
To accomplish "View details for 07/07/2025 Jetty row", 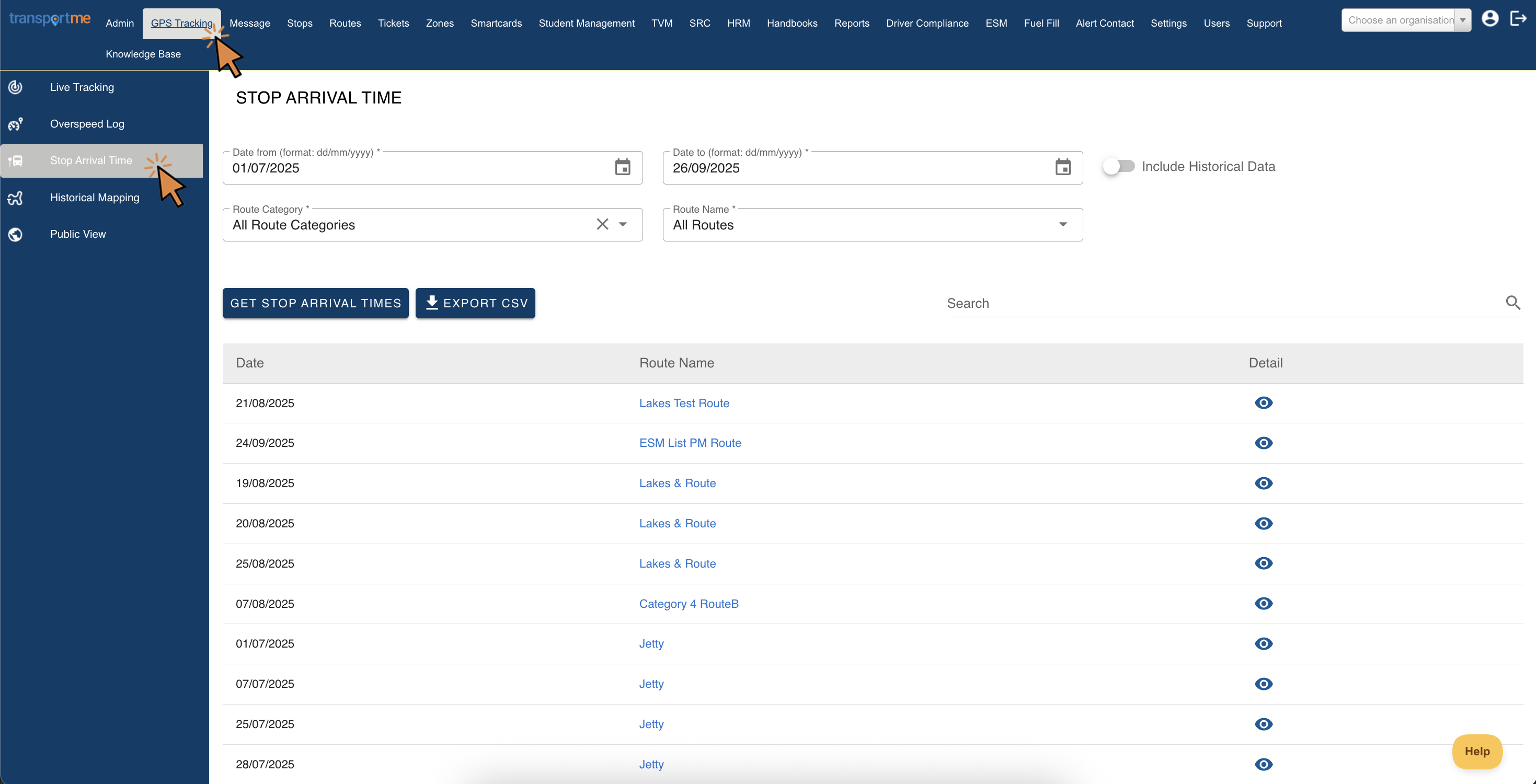I will pos(1263,684).
